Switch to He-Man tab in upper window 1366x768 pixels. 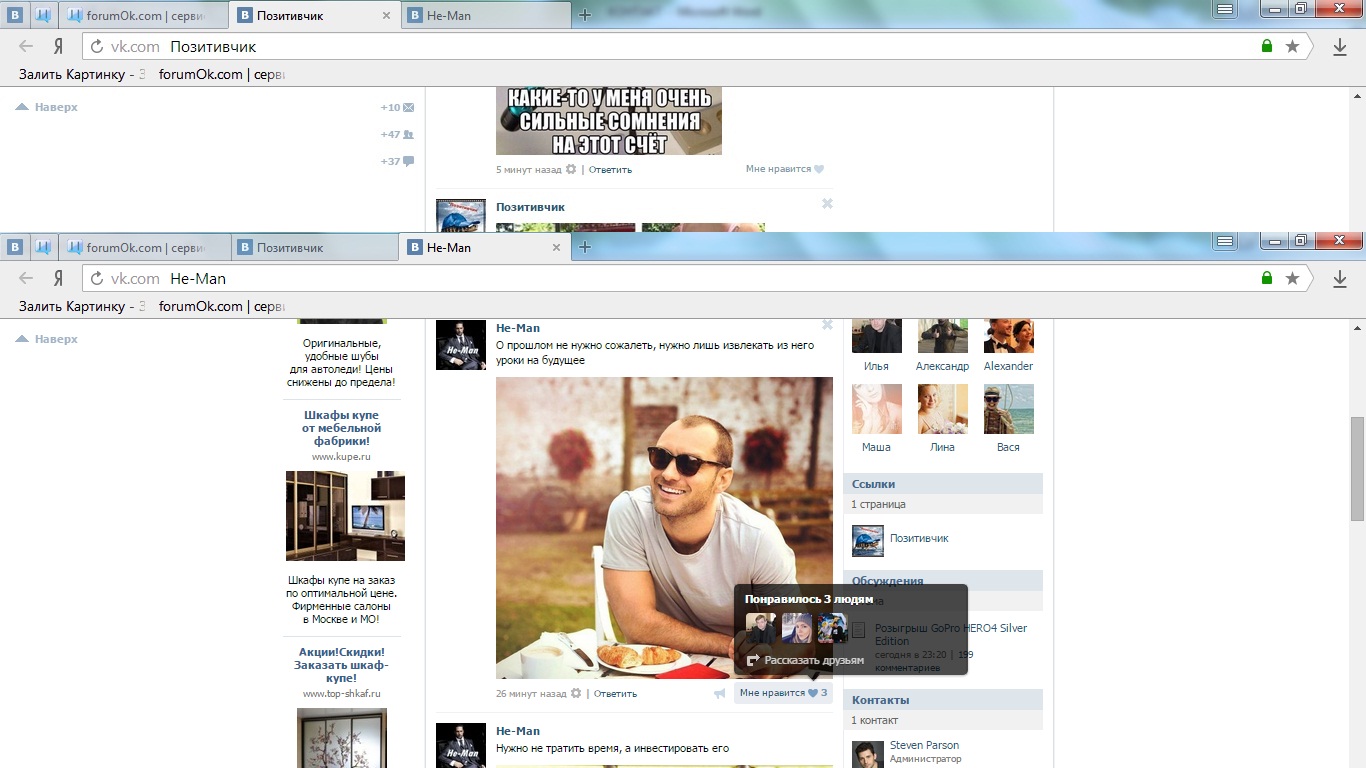486,15
